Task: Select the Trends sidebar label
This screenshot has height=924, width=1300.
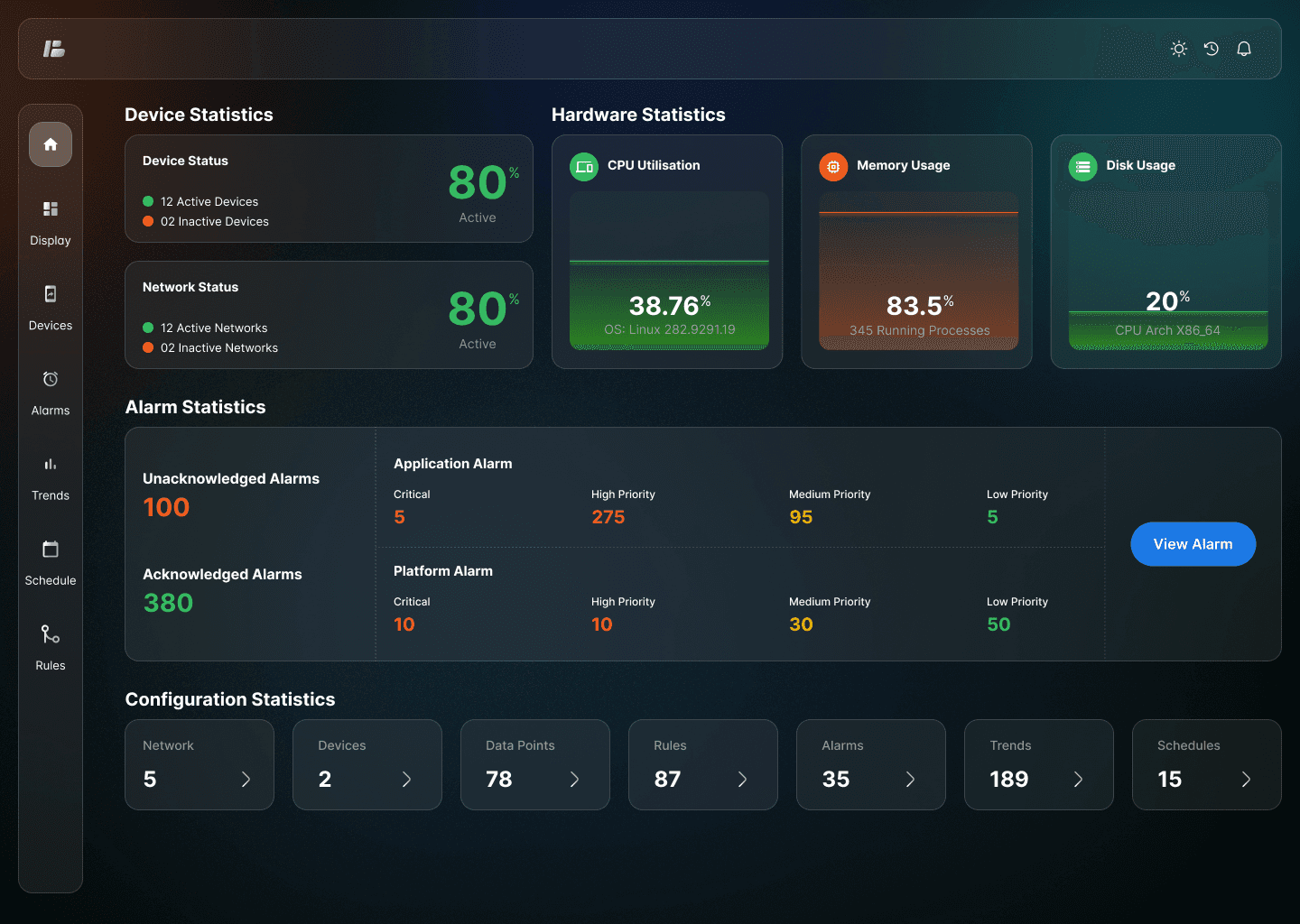Action: [51, 495]
